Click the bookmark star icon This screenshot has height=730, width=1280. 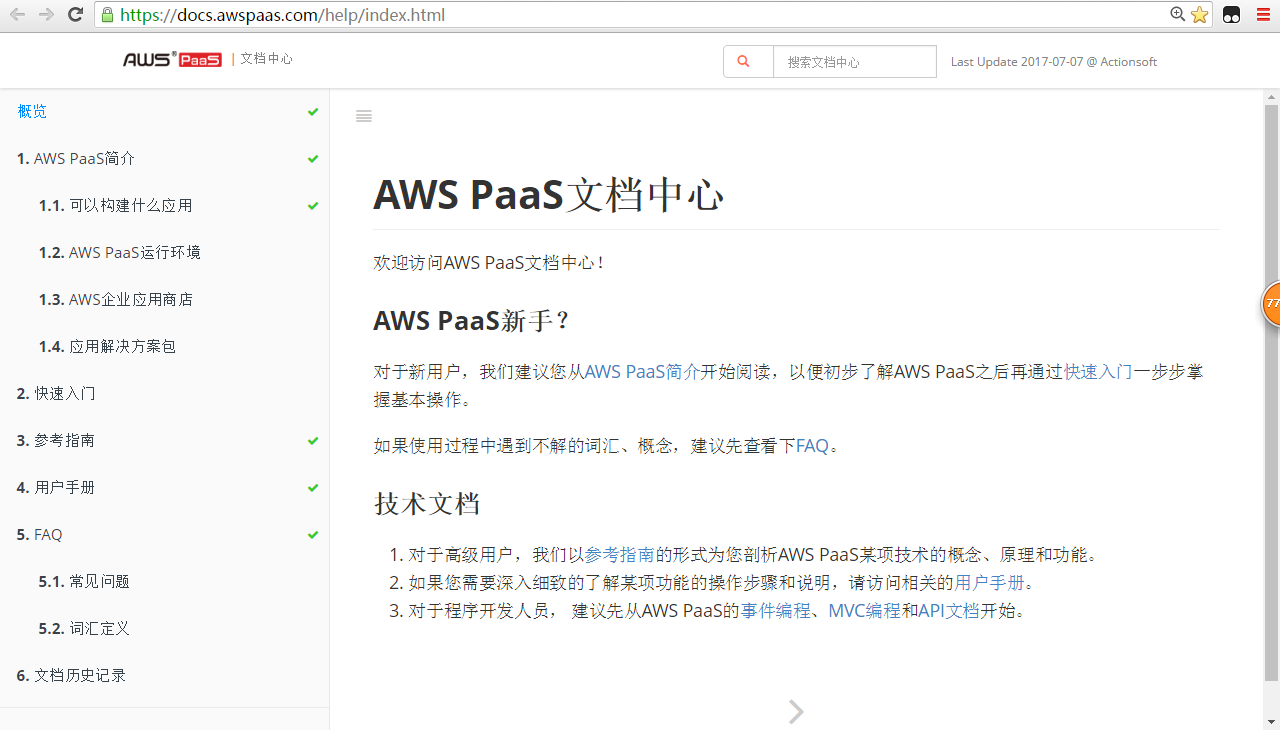click(x=1199, y=15)
